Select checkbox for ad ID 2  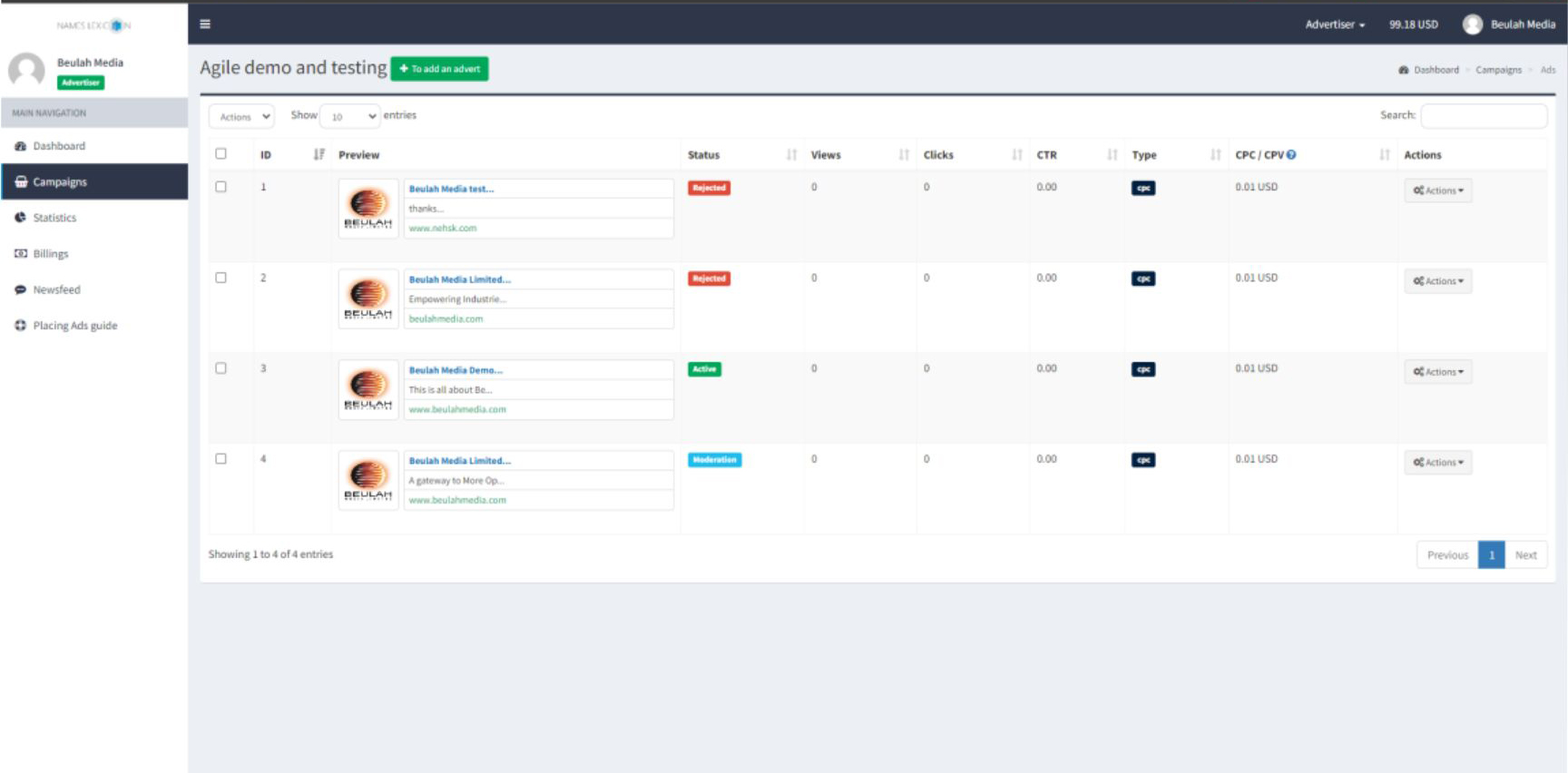click(x=220, y=278)
